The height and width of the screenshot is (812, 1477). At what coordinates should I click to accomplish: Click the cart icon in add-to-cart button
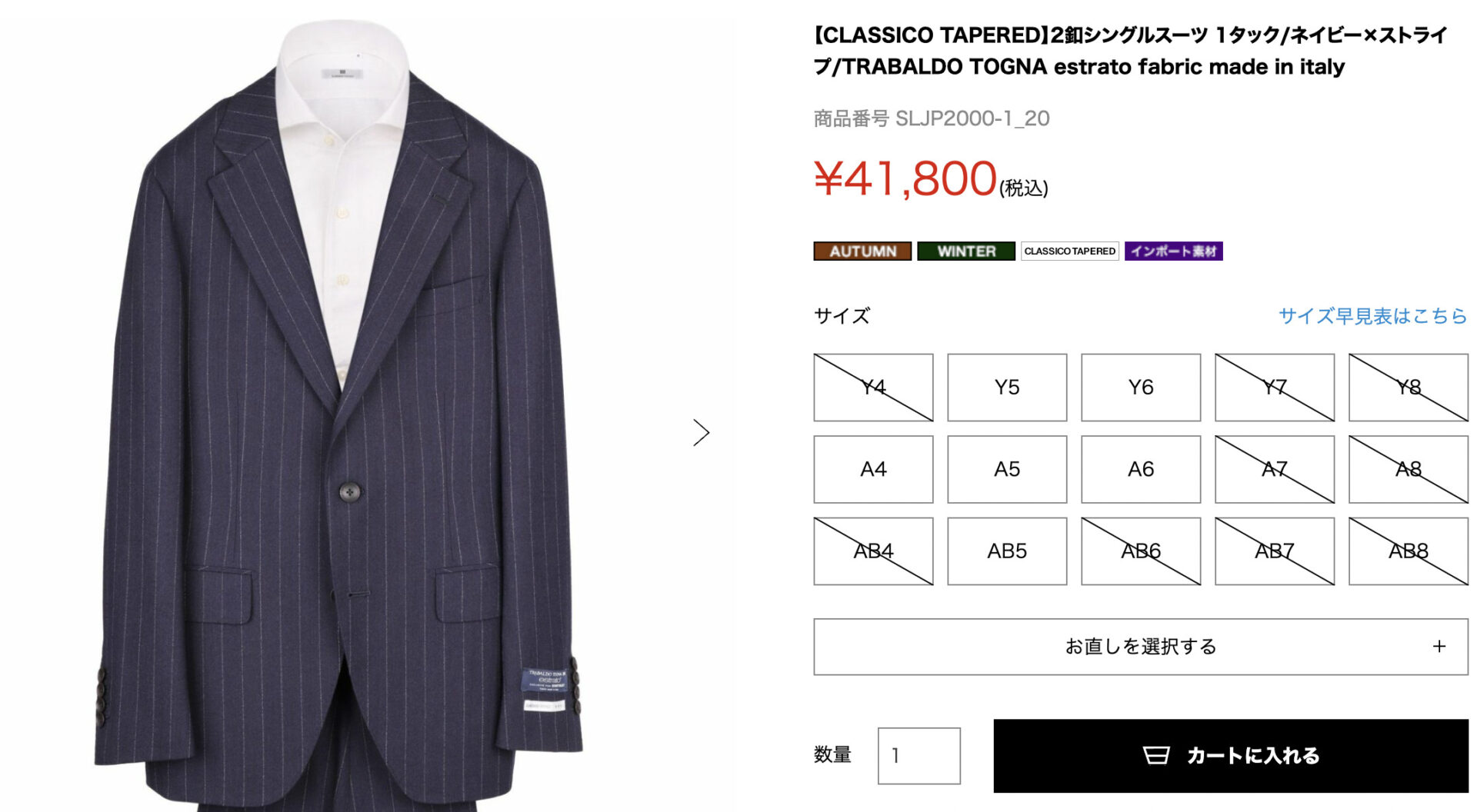click(1155, 756)
